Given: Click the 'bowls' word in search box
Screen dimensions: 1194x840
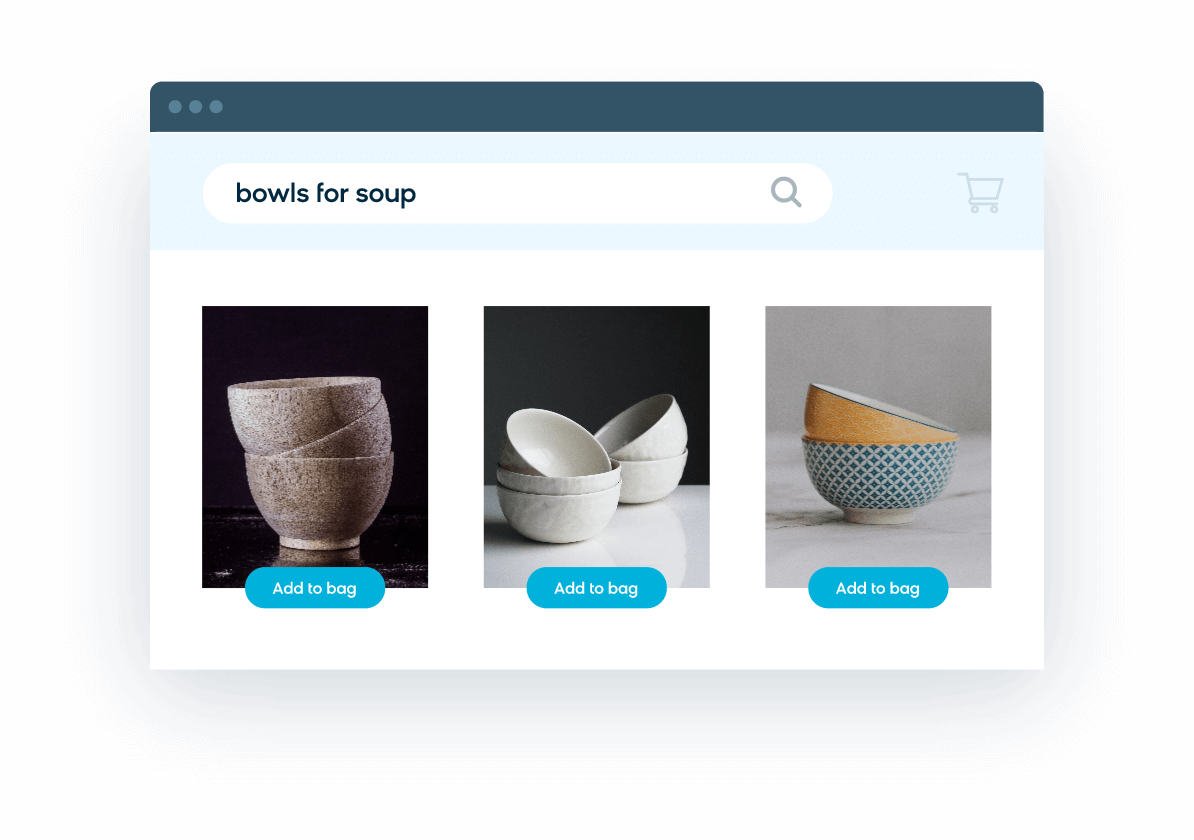Looking at the screenshot, I should (x=272, y=193).
